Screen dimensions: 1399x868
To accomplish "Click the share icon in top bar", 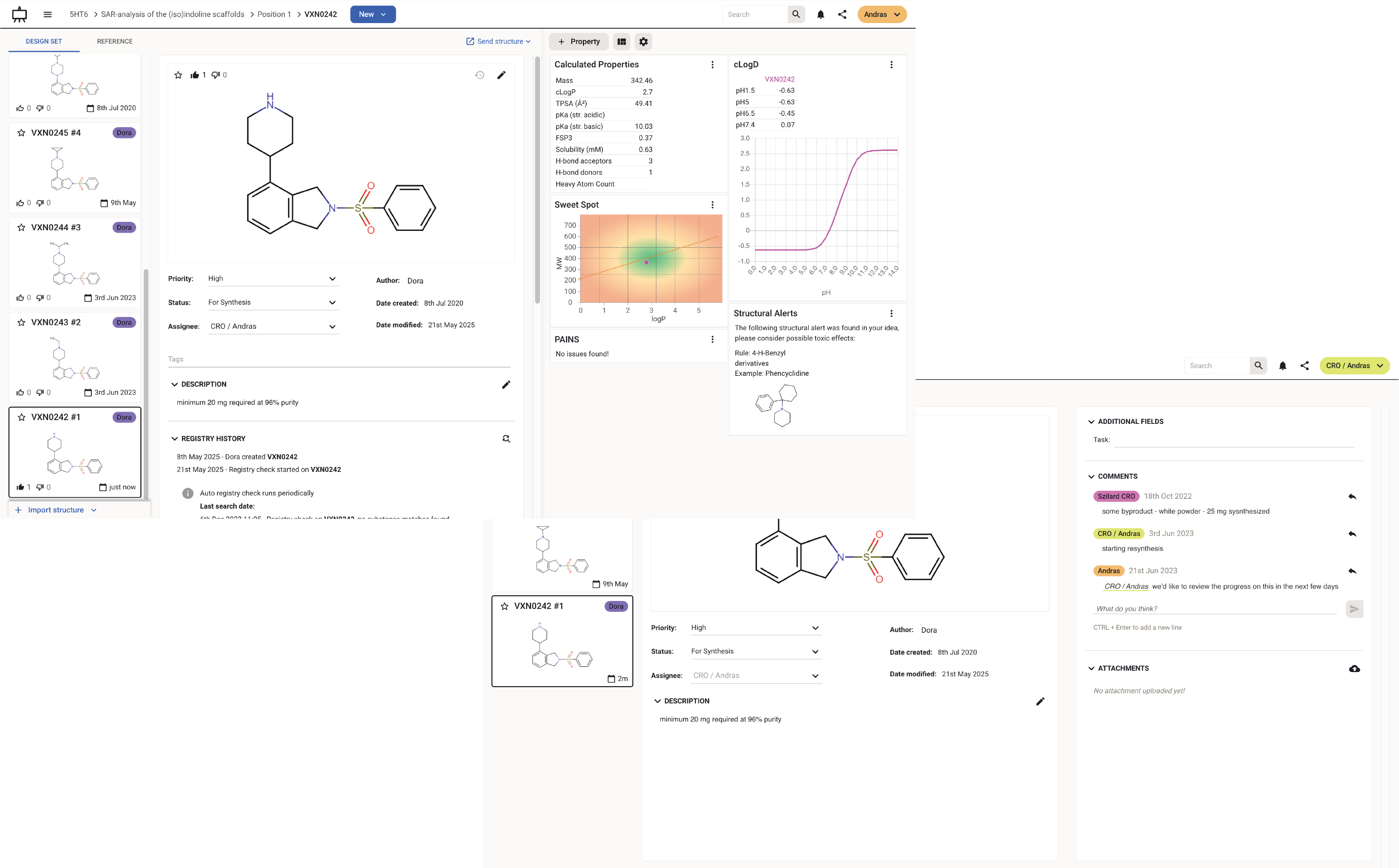I will click(842, 14).
